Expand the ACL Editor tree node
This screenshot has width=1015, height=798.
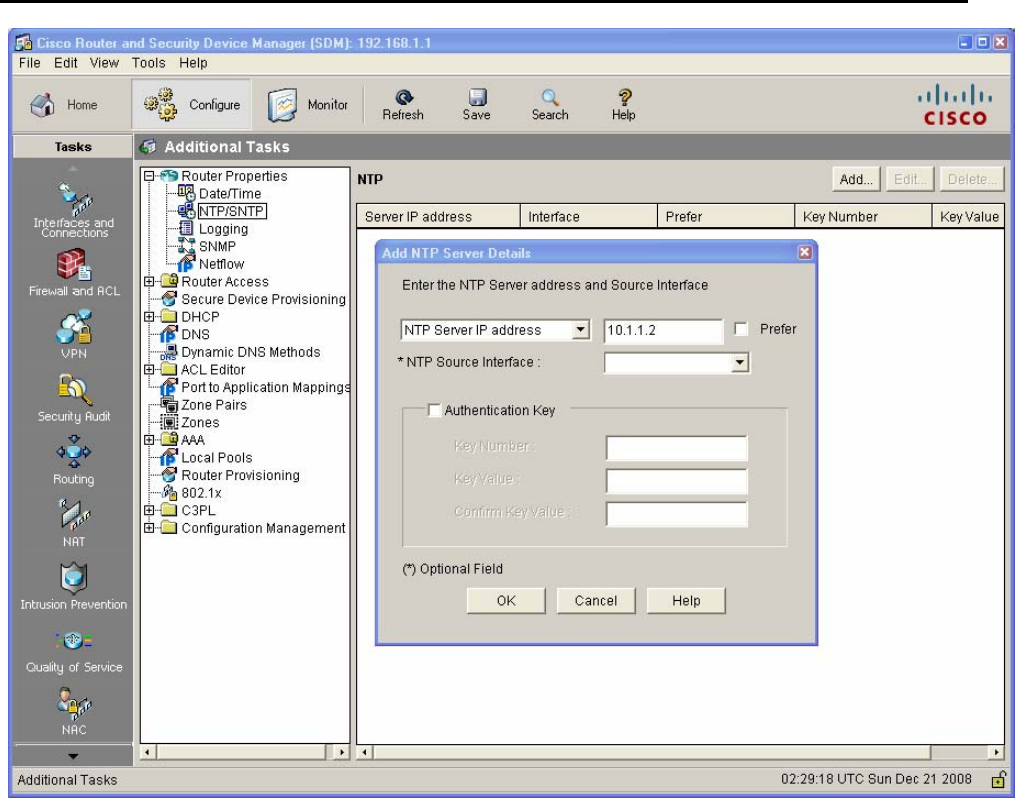149,370
